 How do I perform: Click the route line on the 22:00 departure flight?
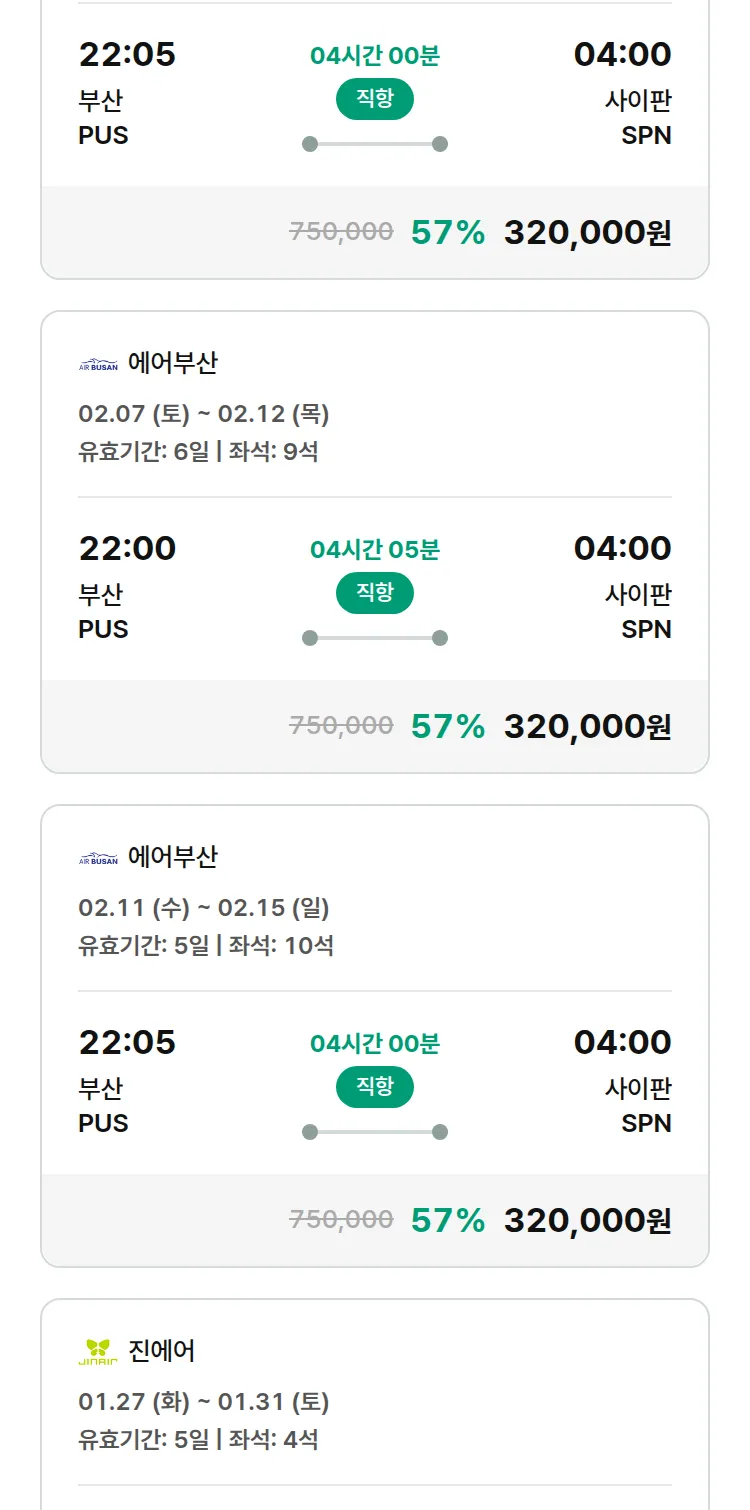[x=375, y=638]
